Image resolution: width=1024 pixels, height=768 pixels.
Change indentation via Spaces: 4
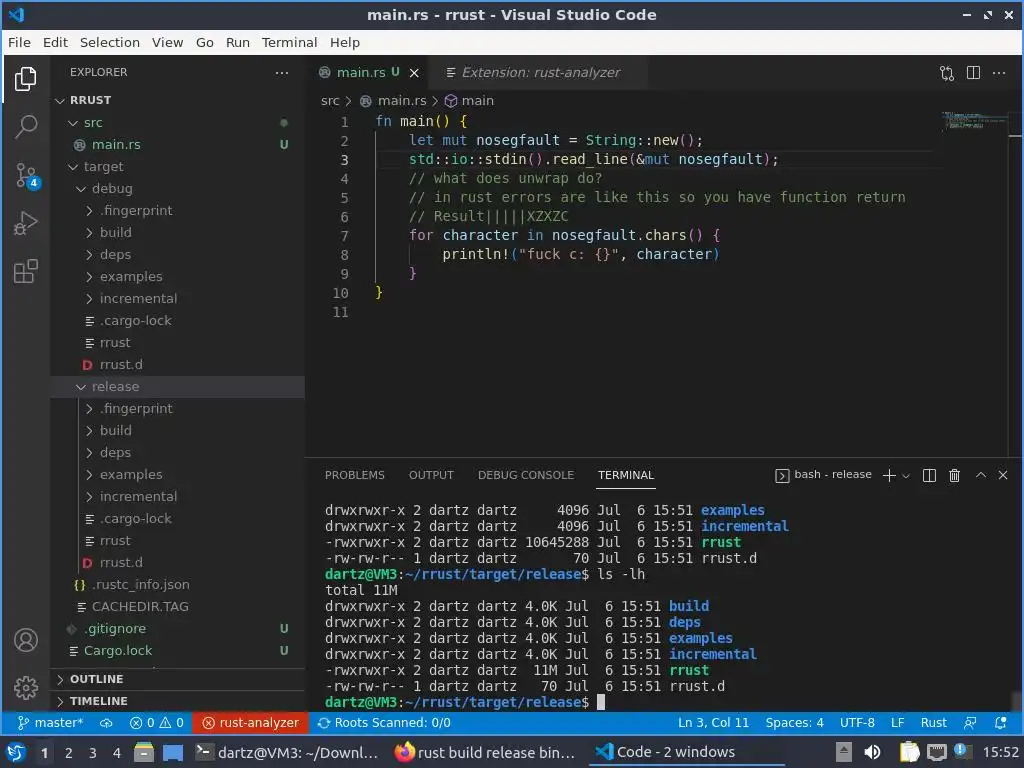tap(794, 722)
